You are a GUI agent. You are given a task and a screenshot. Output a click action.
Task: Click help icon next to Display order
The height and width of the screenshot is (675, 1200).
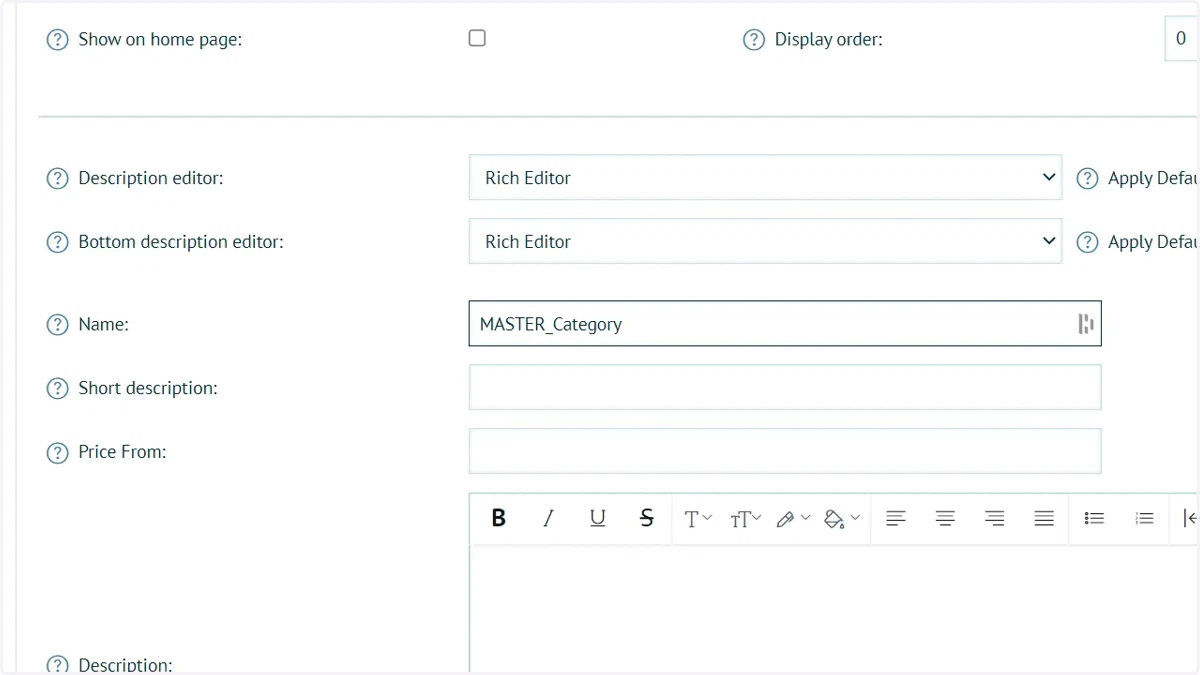click(754, 40)
